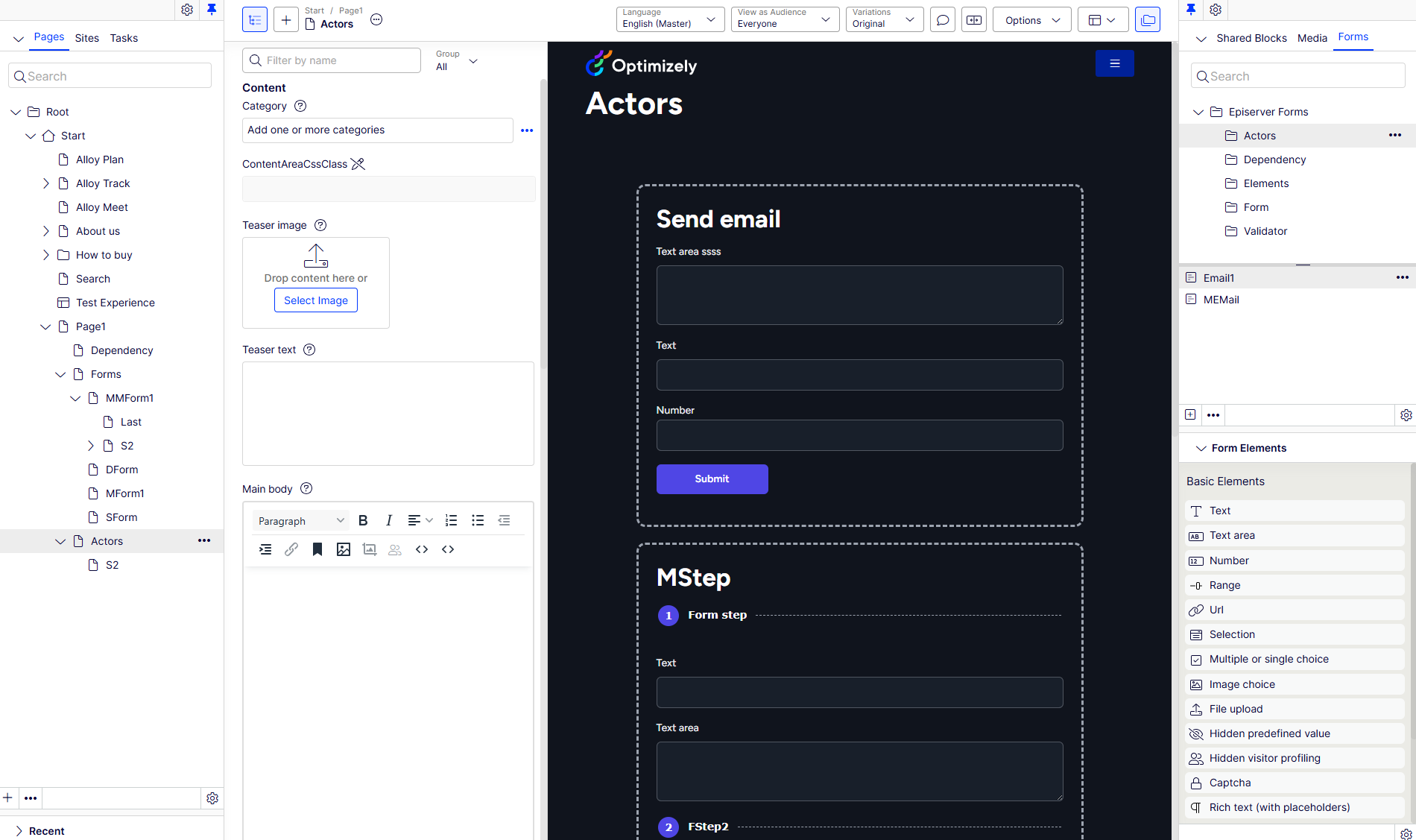This screenshot has width=1416, height=840.
Task: Click the Search field in Pages pane
Action: [110, 76]
